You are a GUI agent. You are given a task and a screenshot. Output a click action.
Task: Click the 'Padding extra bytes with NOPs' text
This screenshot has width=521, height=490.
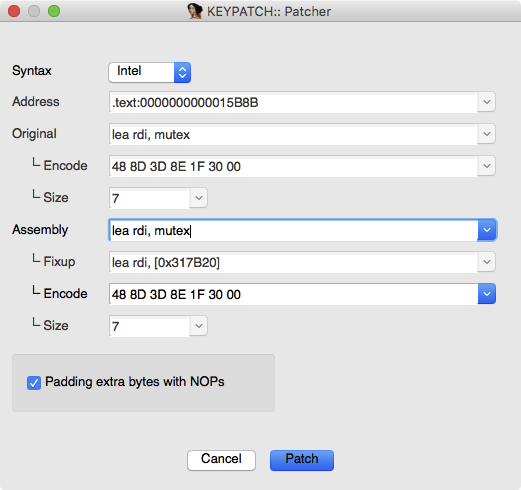pyautogui.click(x=135, y=382)
